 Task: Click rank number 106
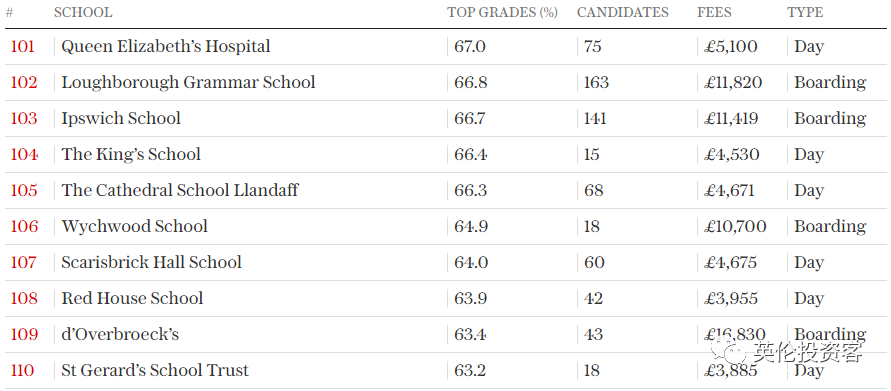click(24, 226)
